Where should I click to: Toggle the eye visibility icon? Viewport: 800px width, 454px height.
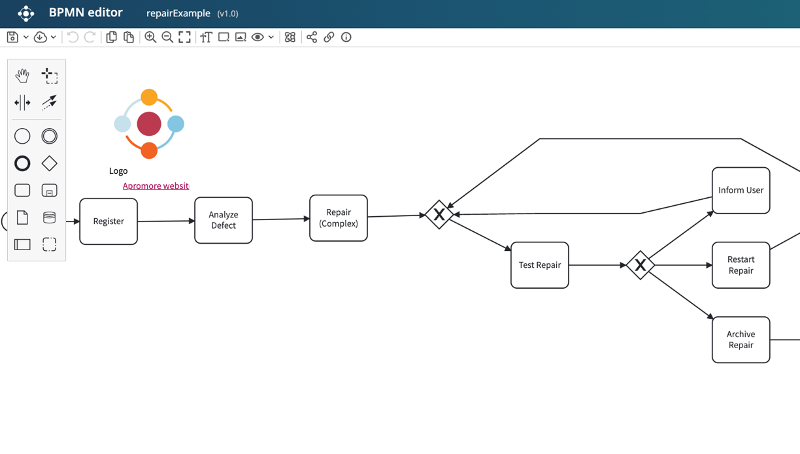(x=257, y=37)
